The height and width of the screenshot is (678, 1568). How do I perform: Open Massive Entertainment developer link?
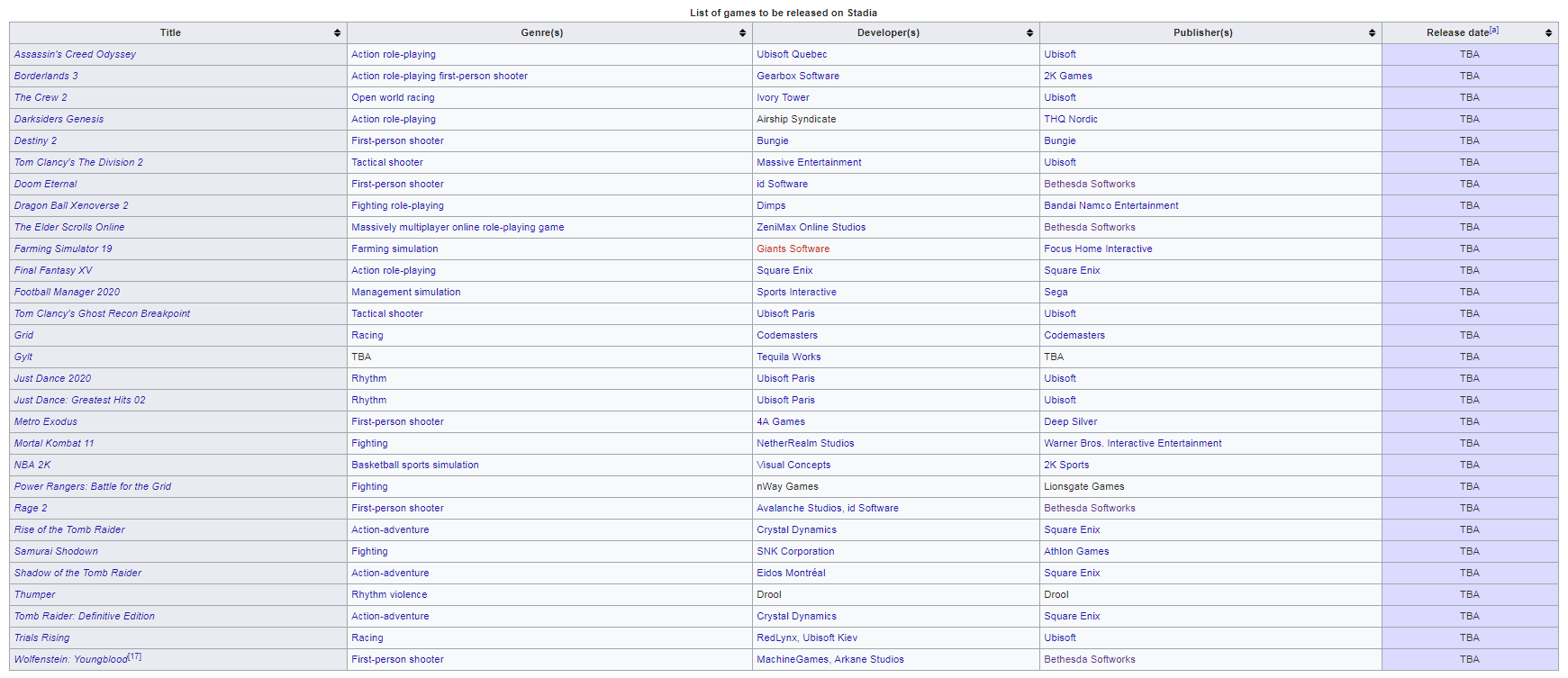point(809,162)
